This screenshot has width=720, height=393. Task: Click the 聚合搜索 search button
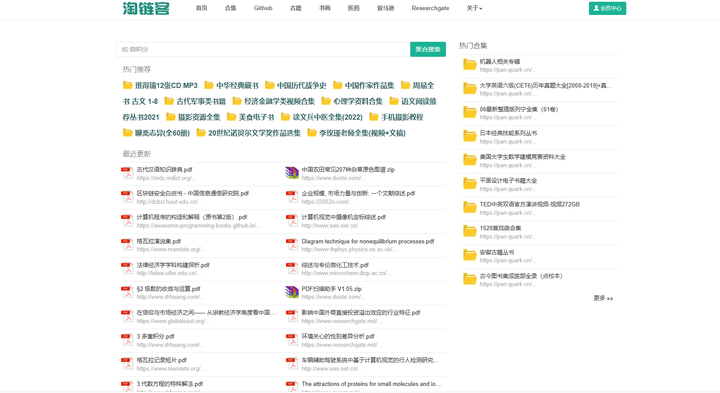tap(428, 49)
